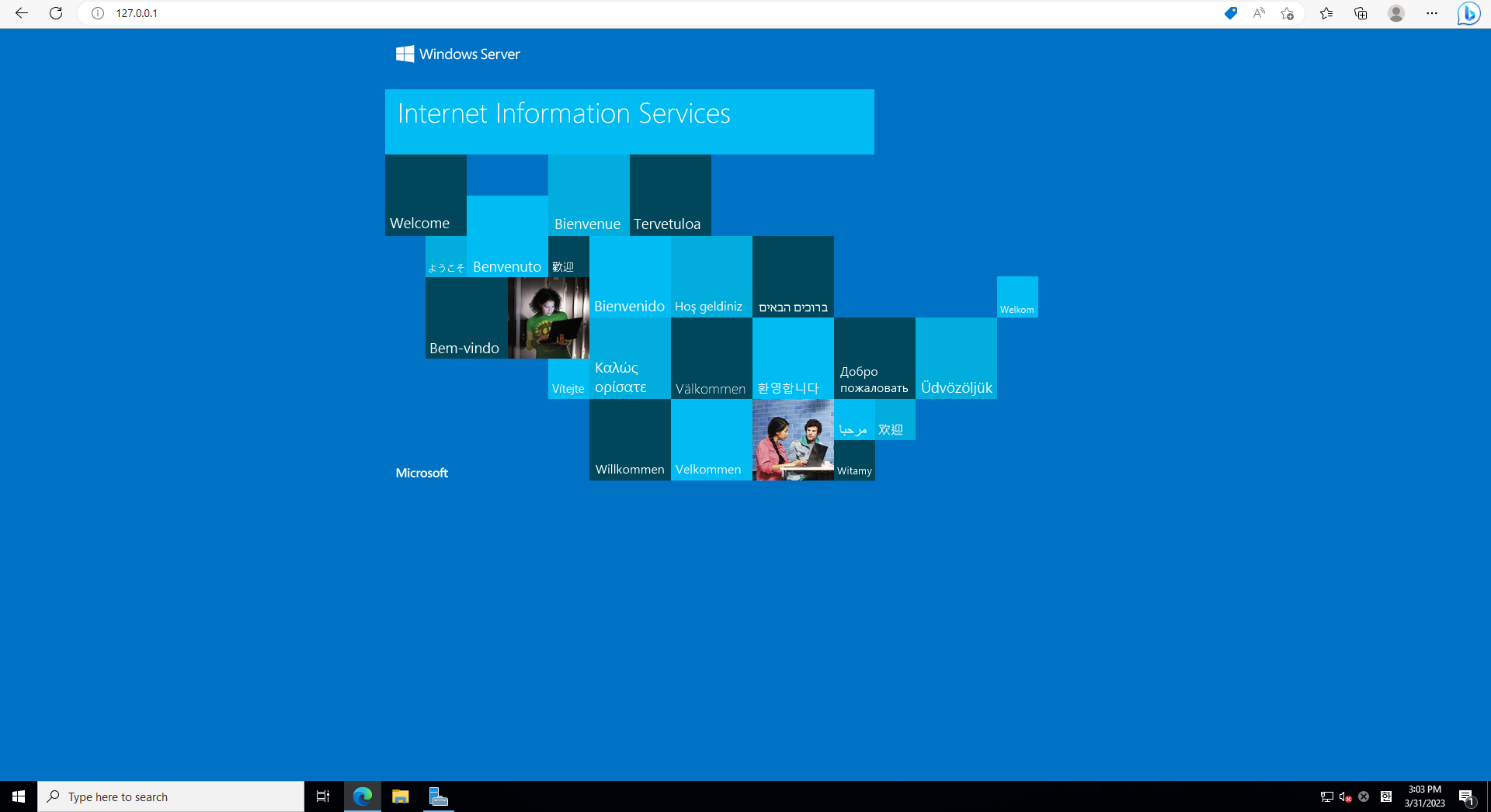Open File Explorer from the taskbar
Image resolution: width=1491 pixels, height=812 pixels.
pyautogui.click(x=401, y=796)
